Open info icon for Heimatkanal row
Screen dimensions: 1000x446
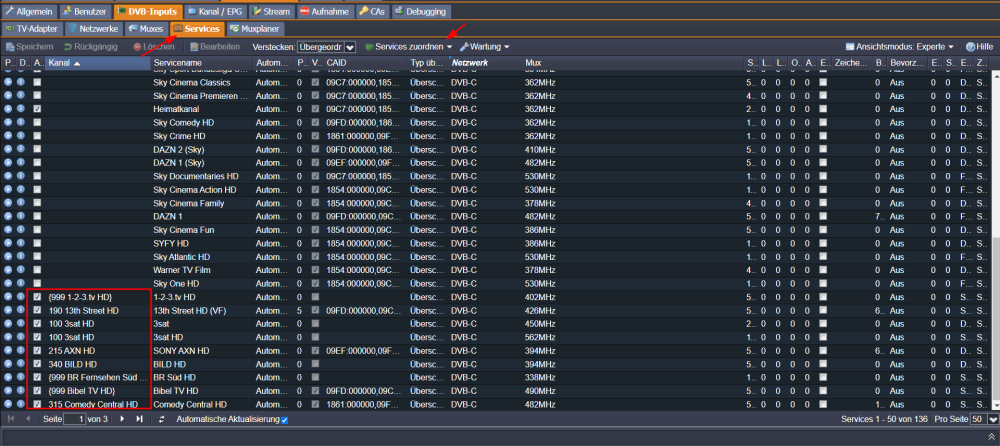pos(21,109)
